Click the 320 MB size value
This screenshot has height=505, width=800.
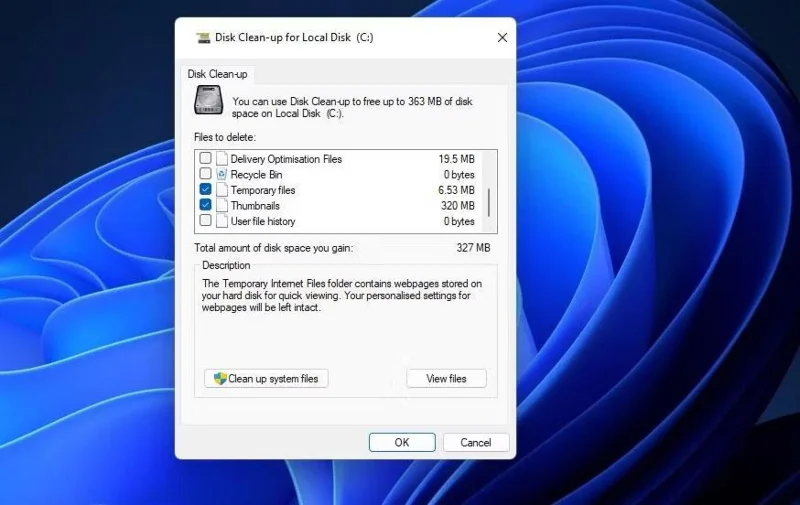pyautogui.click(x=458, y=206)
